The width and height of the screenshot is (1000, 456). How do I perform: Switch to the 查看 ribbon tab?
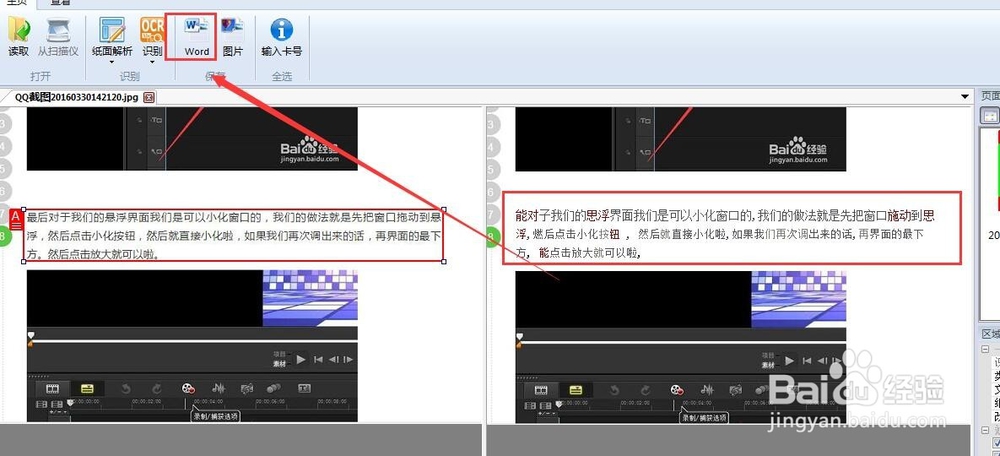tap(60, 3)
